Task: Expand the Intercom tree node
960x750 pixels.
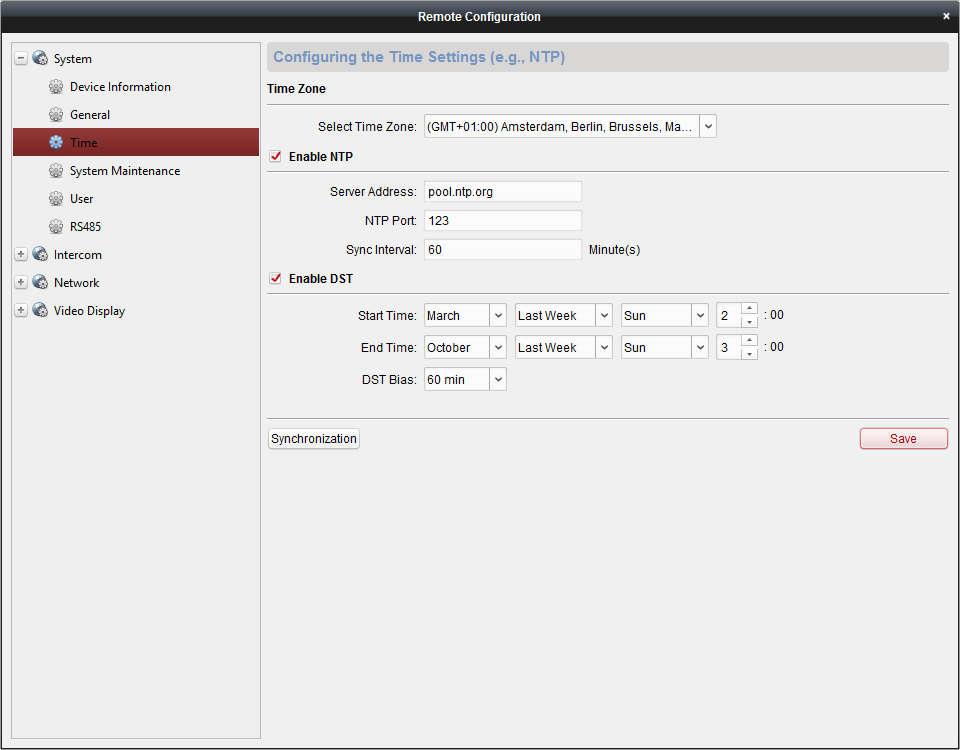Action: [21, 254]
